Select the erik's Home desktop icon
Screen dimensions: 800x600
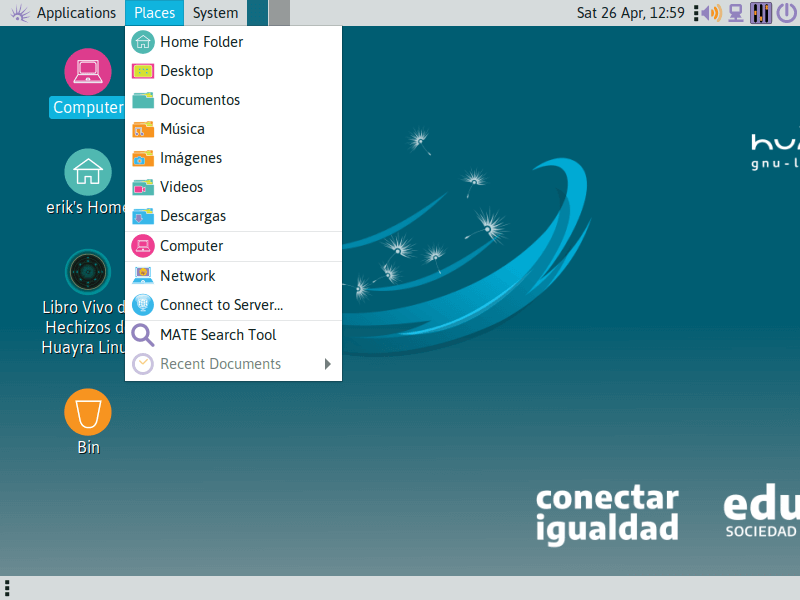[88, 172]
